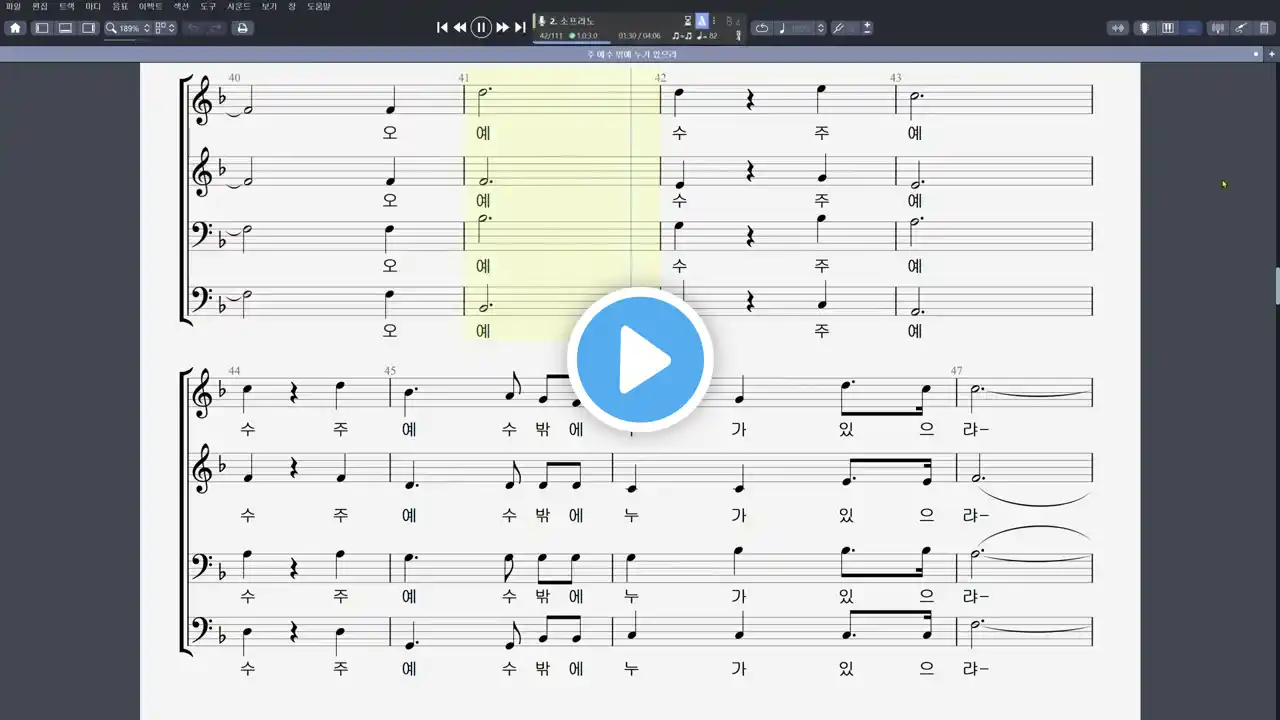Adjust zoom level stepper arrows
Screen dimensions: 1280x720
(147, 28)
